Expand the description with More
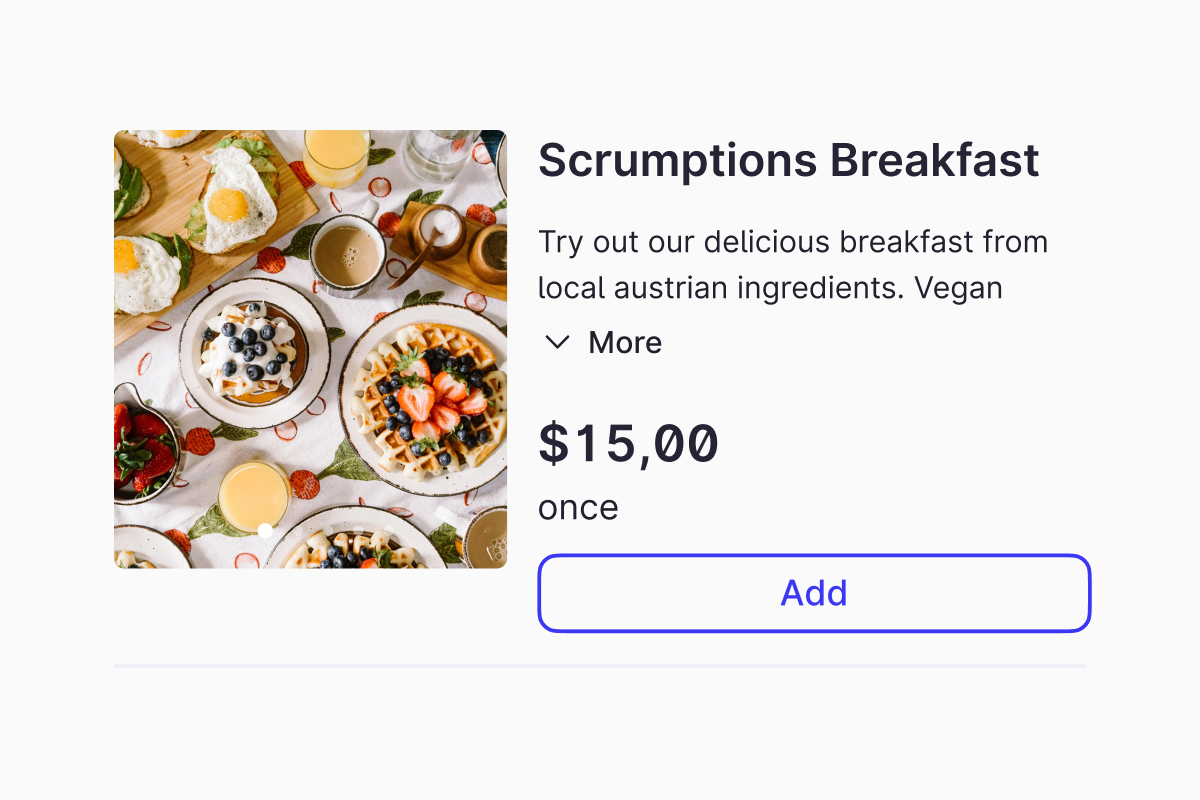 [x=624, y=343]
